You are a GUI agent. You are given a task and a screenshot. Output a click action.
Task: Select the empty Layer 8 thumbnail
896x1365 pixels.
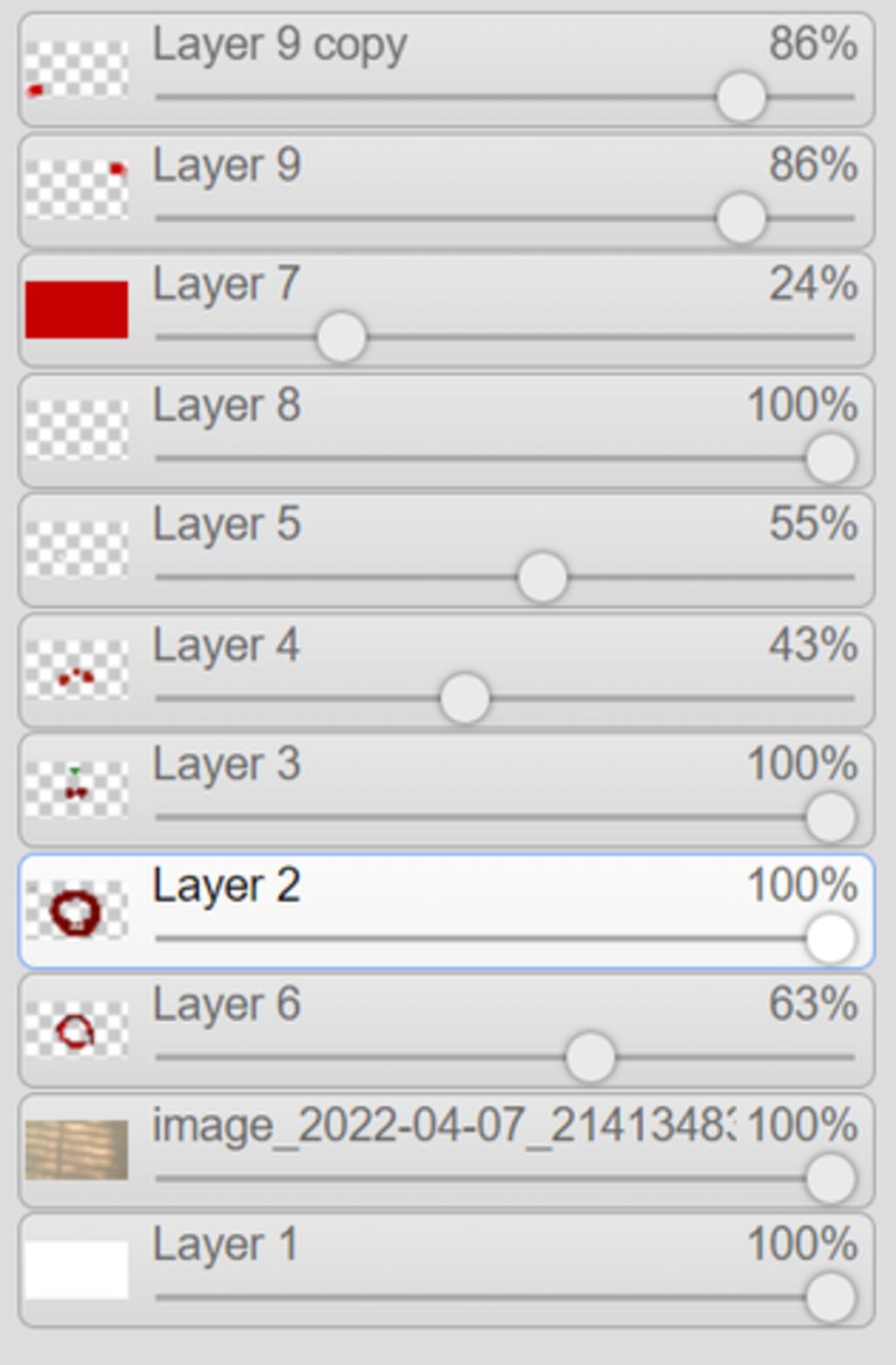(77, 430)
